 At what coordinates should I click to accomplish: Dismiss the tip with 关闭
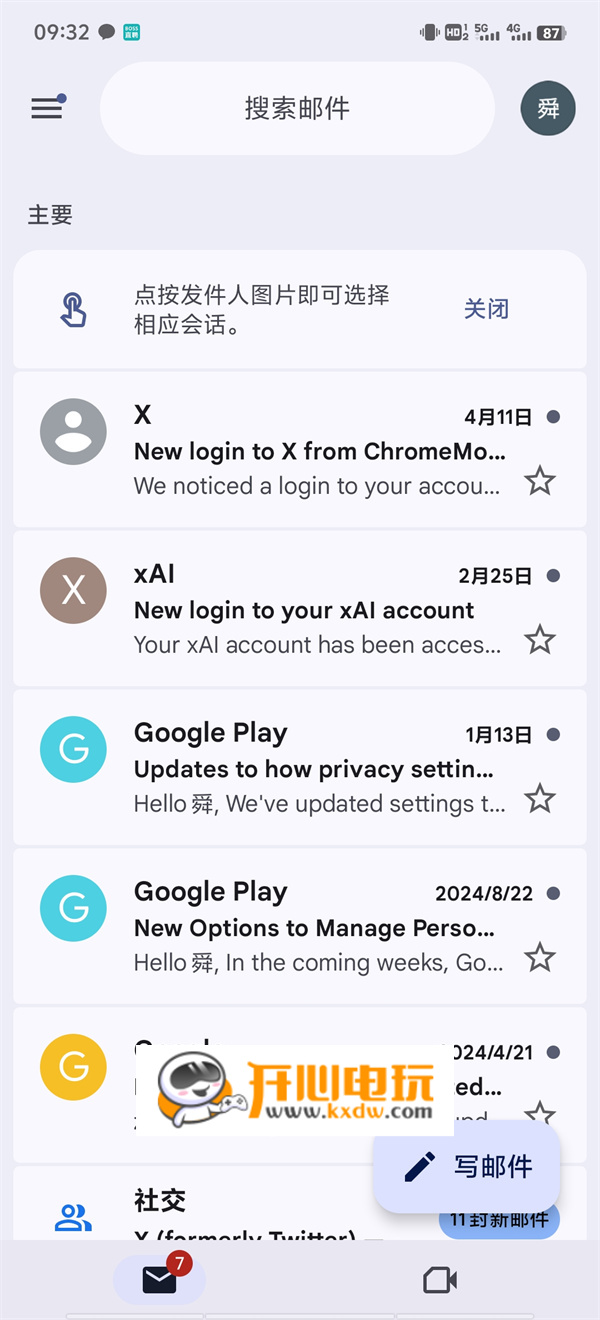pyautogui.click(x=486, y=309)
